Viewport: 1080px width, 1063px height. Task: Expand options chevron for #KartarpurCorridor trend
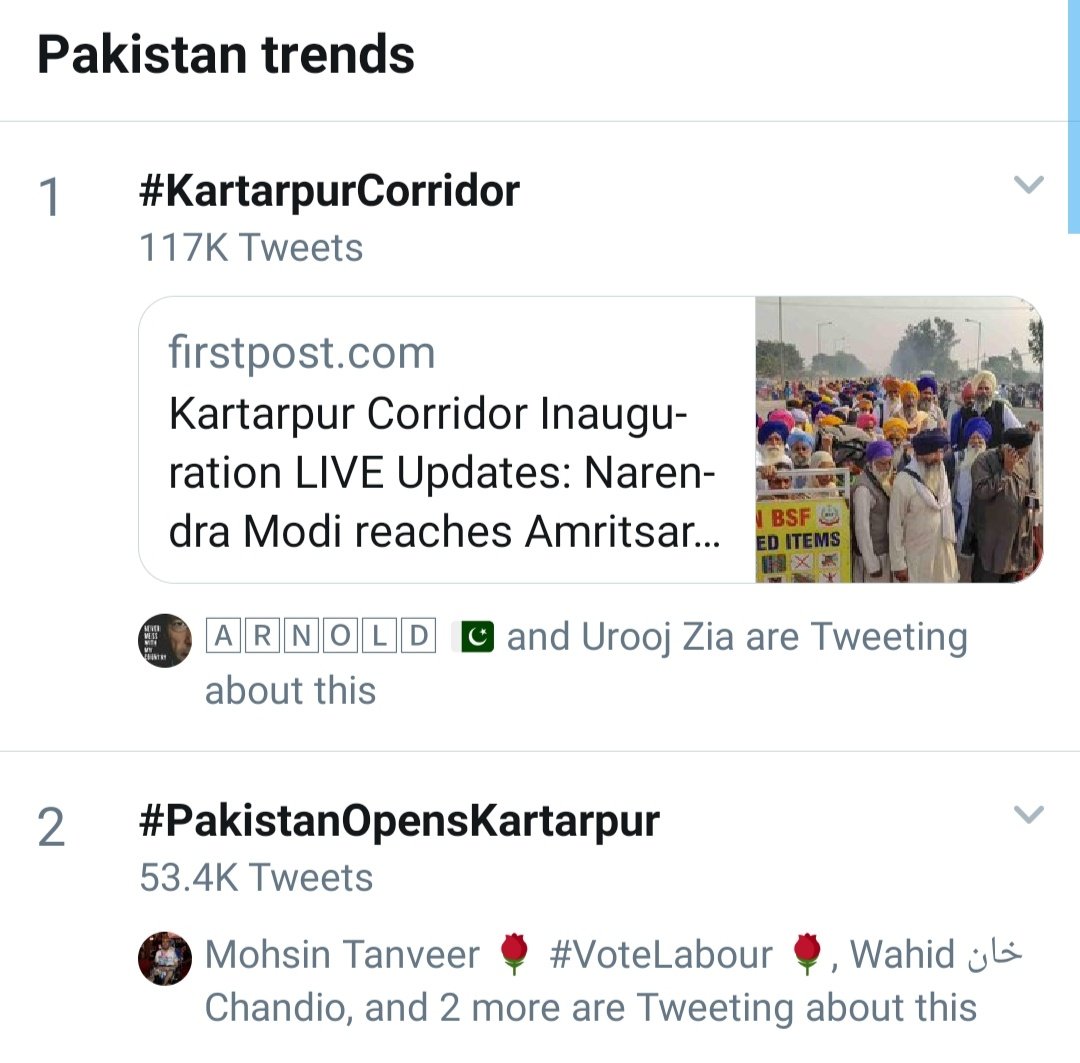1028,185
